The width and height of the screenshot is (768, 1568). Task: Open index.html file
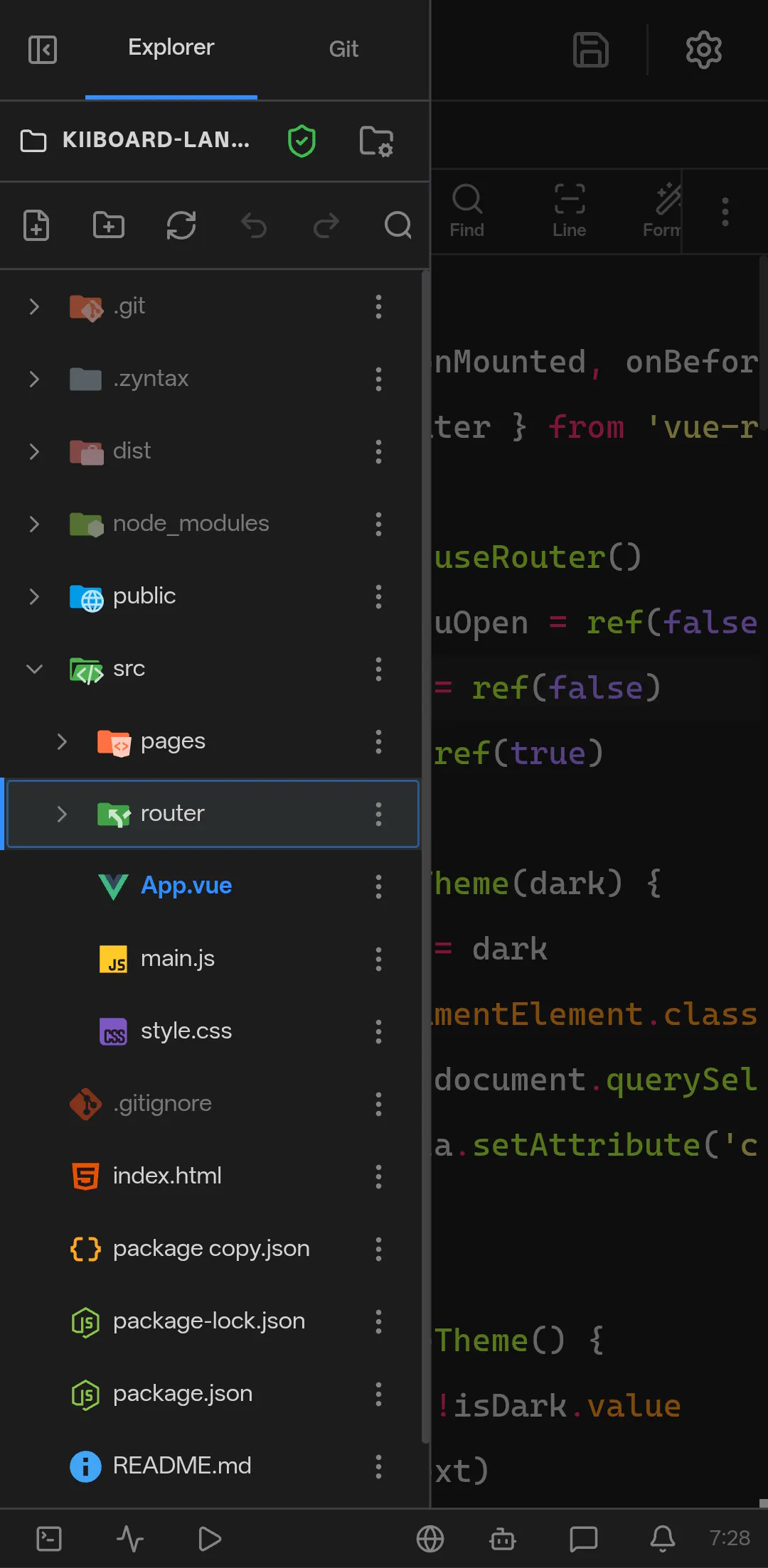211,1176
